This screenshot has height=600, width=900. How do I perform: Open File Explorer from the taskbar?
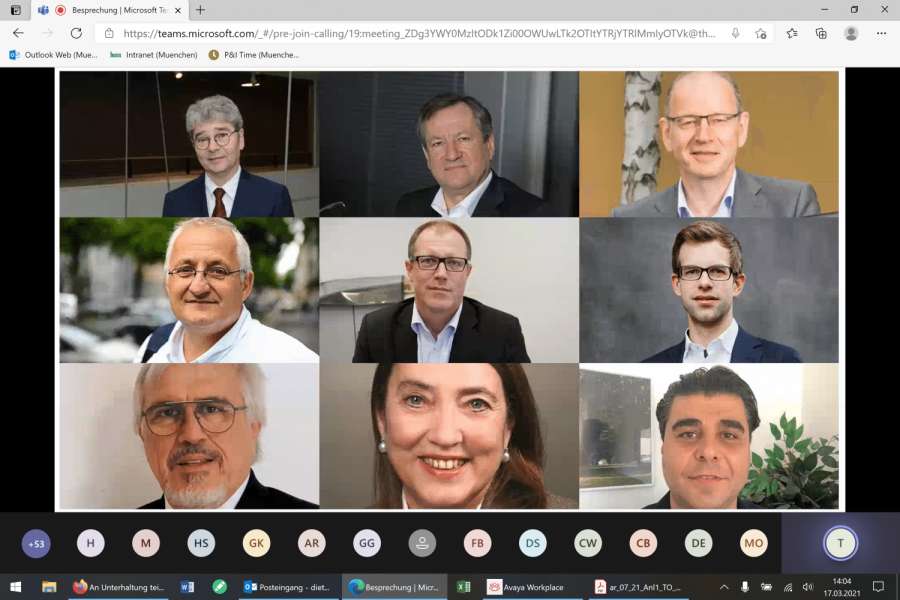[49, 587]
